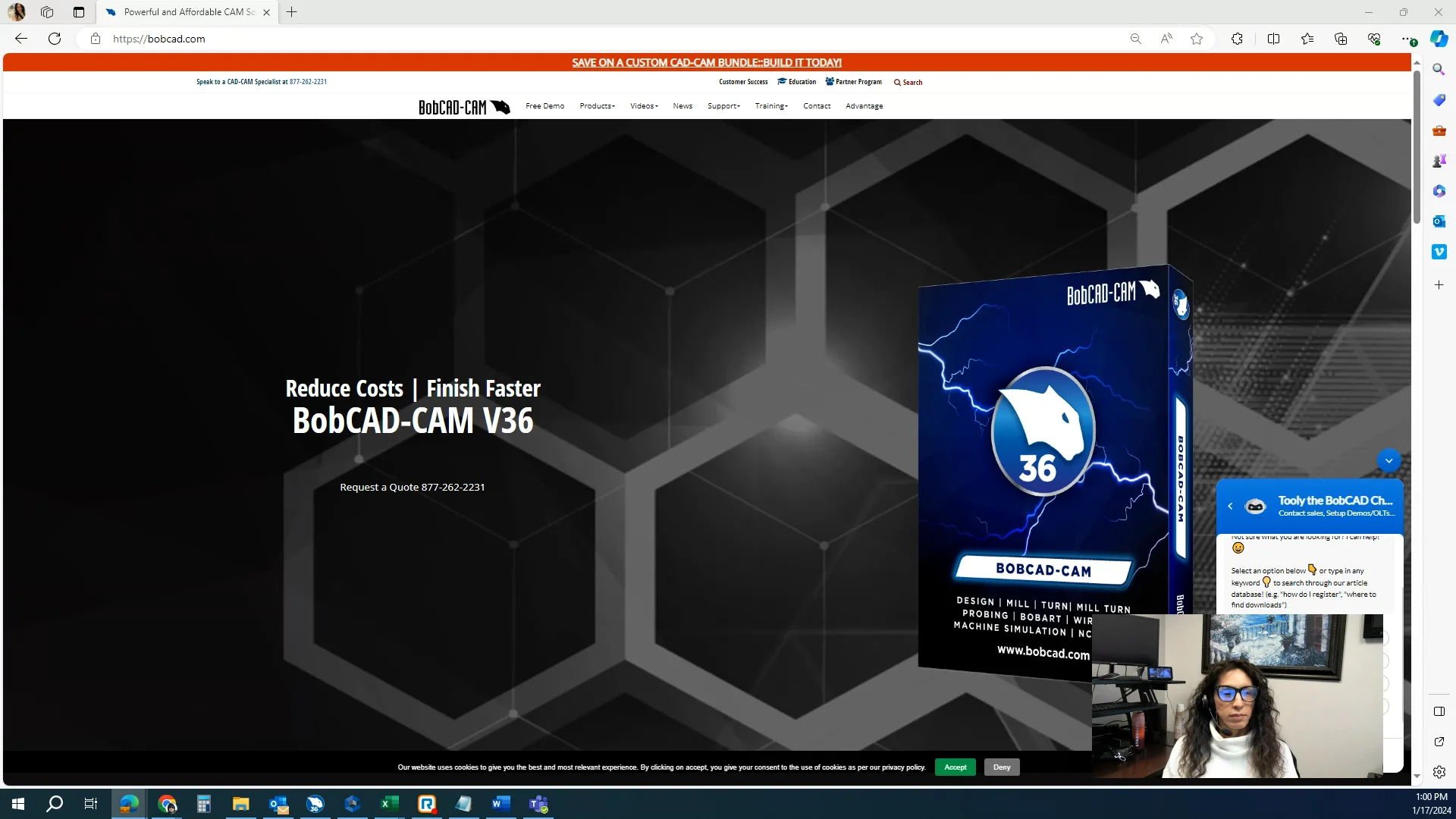Deny the cookie consent
Viewport: 1456px width, 819px height.
[x=1002, y=767]
